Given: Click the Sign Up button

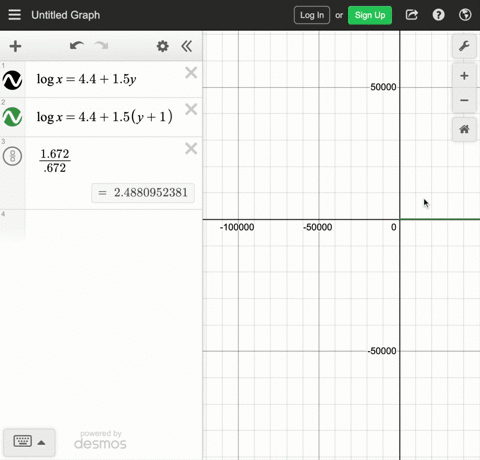Looking at the screenshot, I should coord(370,15).
